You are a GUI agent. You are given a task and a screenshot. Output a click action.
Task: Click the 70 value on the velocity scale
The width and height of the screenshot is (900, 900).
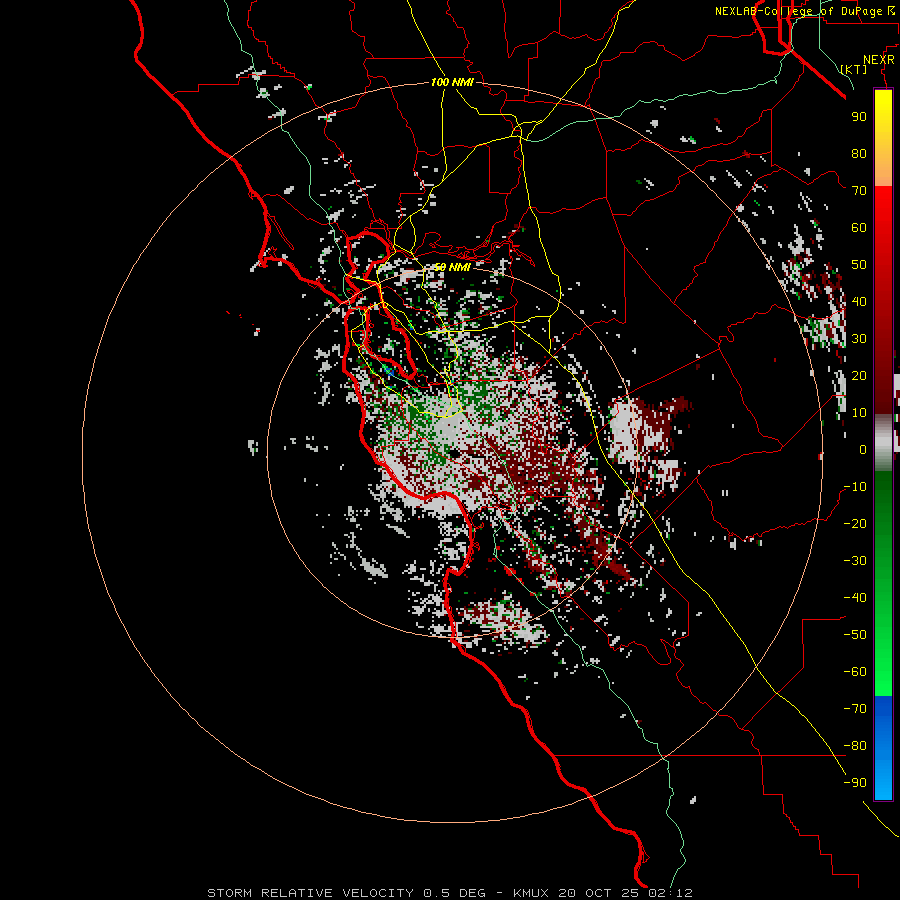(859, 191)
